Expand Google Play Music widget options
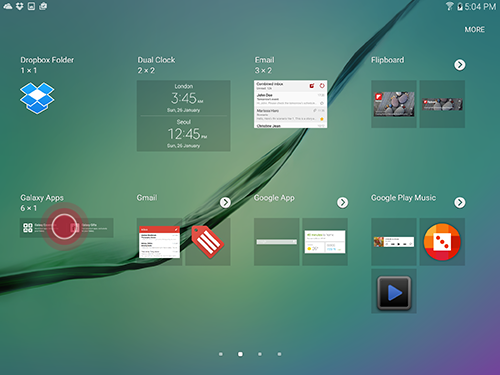The width and height of the screenshot is (500, 375). pos(460,202)
